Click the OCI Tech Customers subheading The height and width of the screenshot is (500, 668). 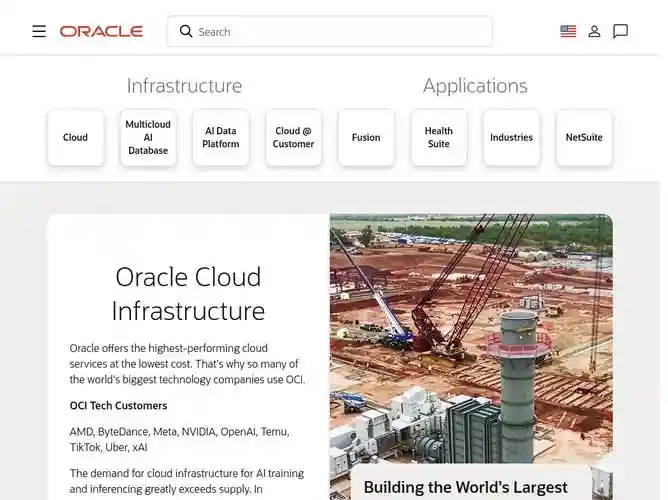(x=118, y=405)
